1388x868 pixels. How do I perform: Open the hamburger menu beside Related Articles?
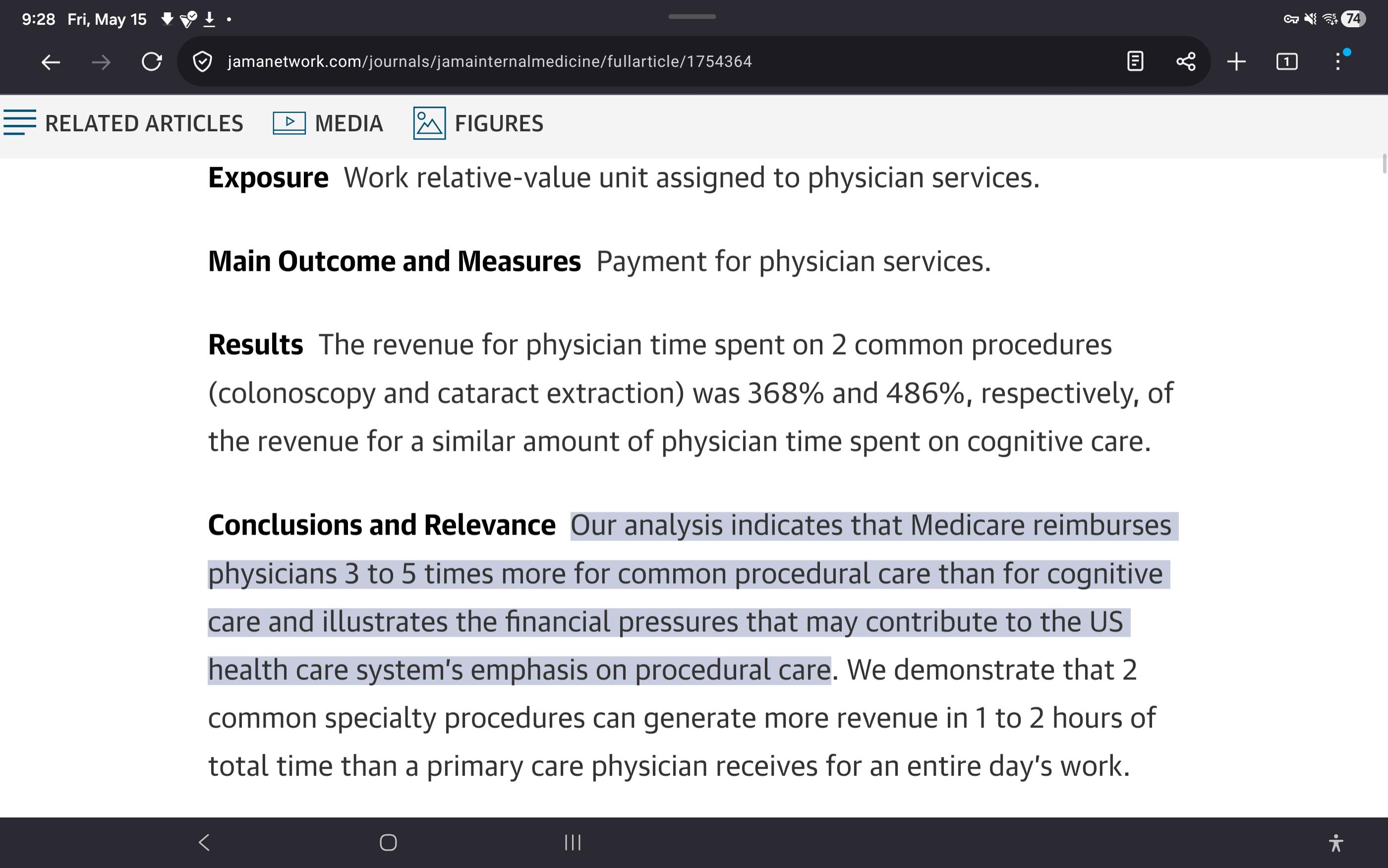click(x=19, y=122)
